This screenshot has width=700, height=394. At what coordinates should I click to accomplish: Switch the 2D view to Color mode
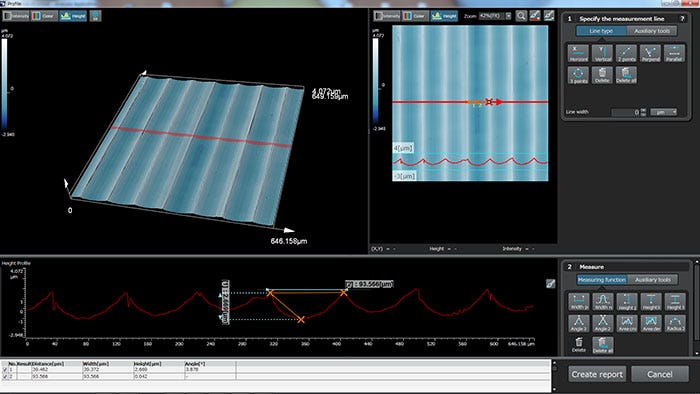(x=415, y=16)
